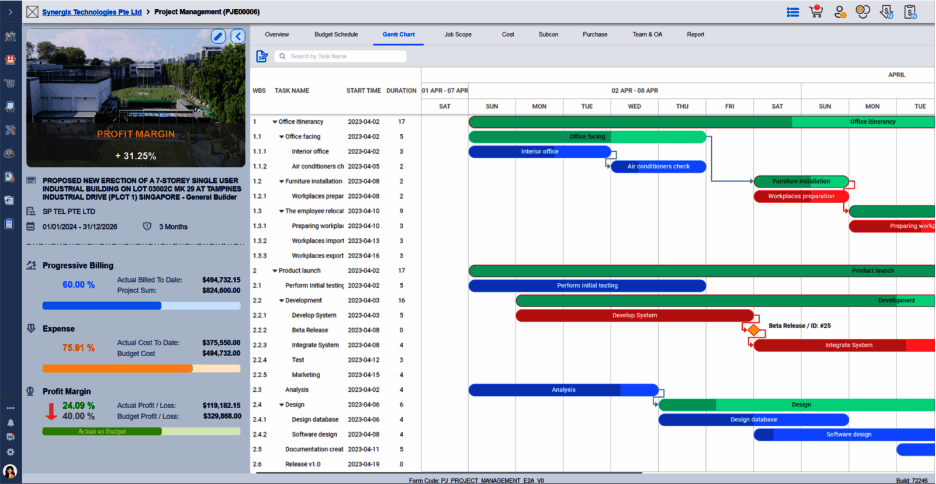936x484 pixels.
Task: Collapse the Design task group
Action: [x=282, y=405]
